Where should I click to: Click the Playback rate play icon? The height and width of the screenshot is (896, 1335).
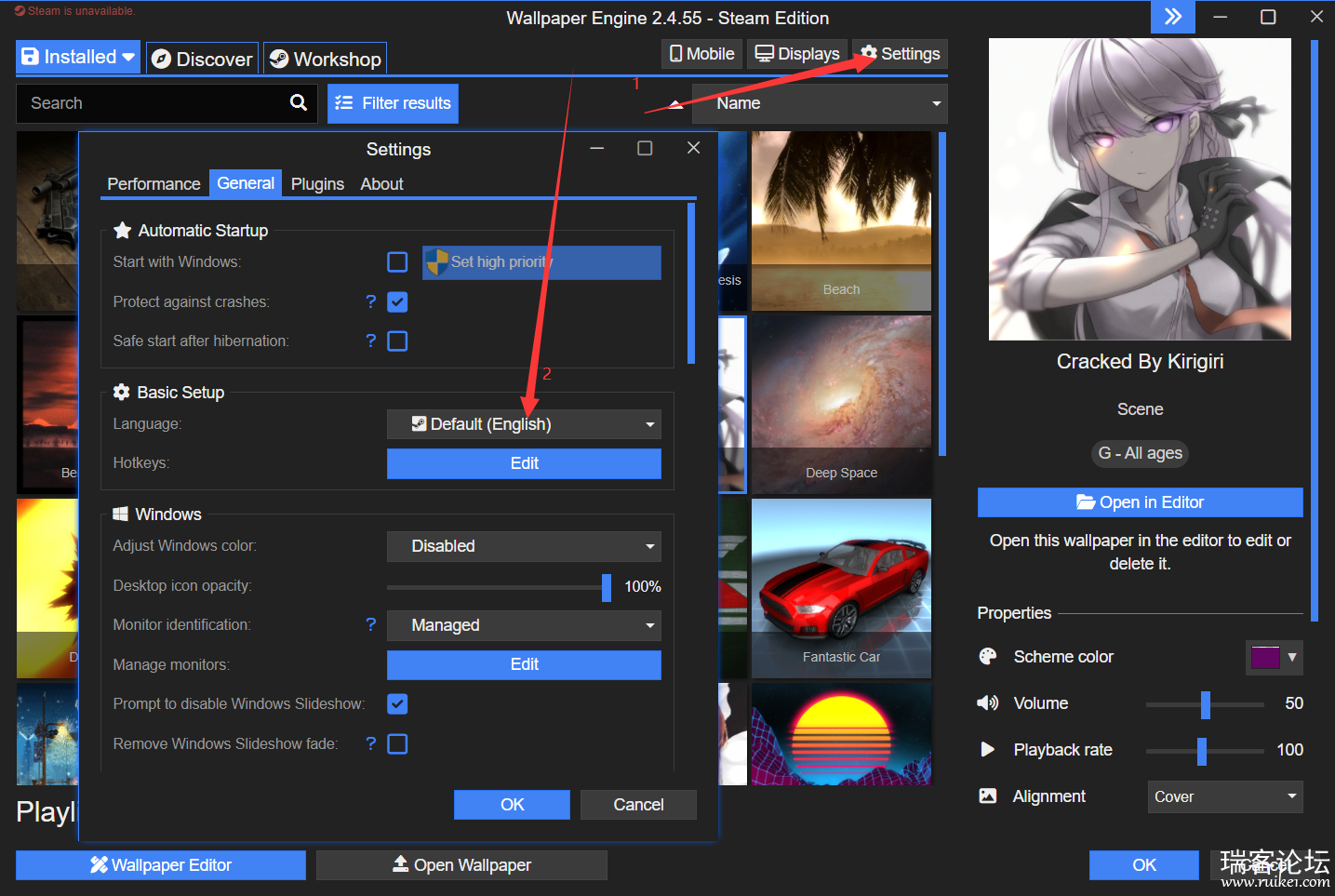tap(987, 749)
